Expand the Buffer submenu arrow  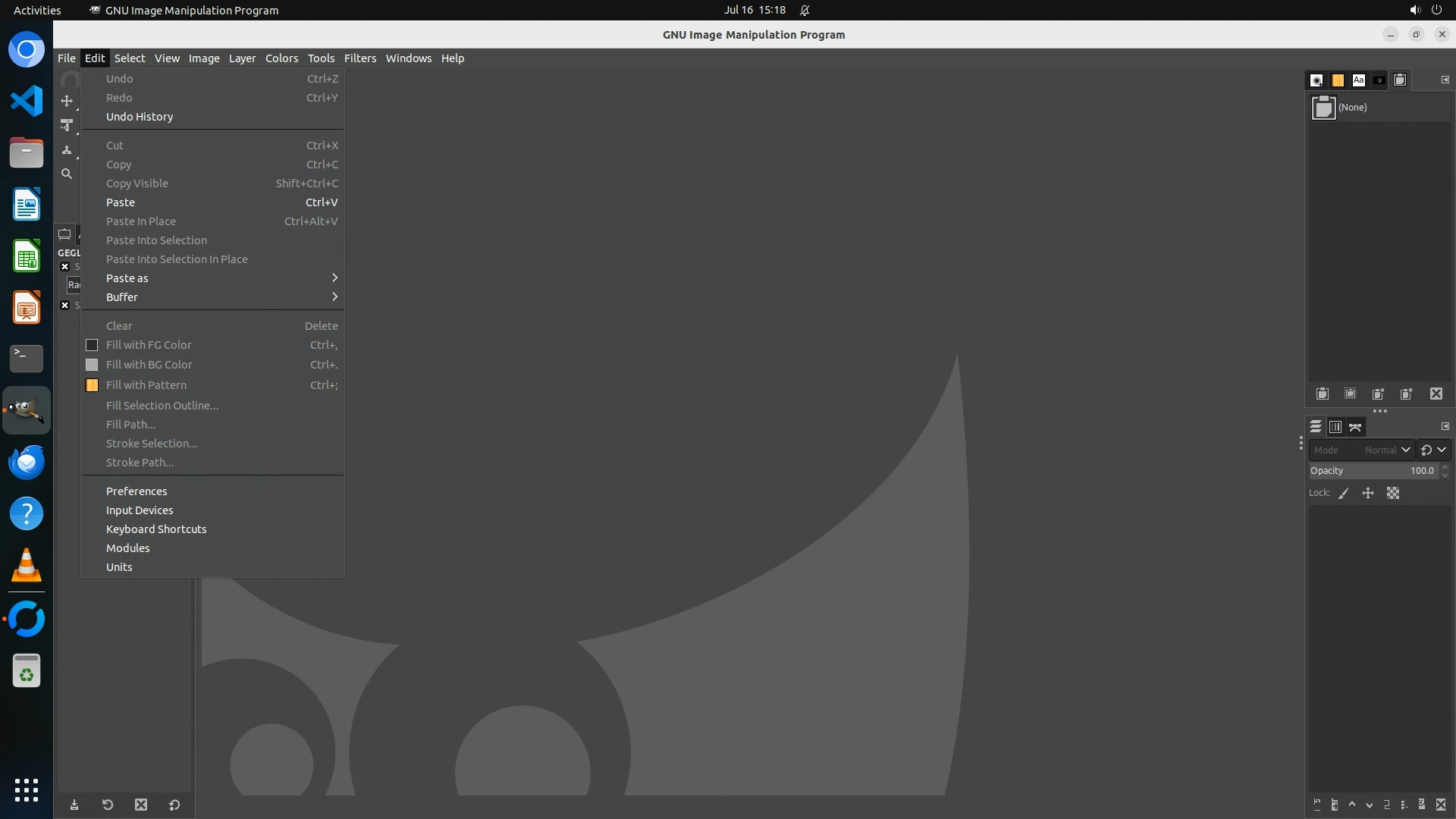[334, 297]
